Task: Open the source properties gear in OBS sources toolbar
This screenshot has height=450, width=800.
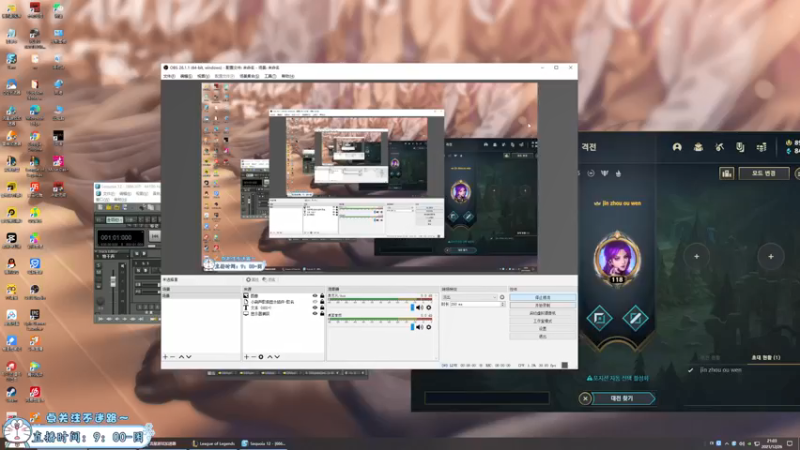Action: pyautogui.click(x=252, y=280)
